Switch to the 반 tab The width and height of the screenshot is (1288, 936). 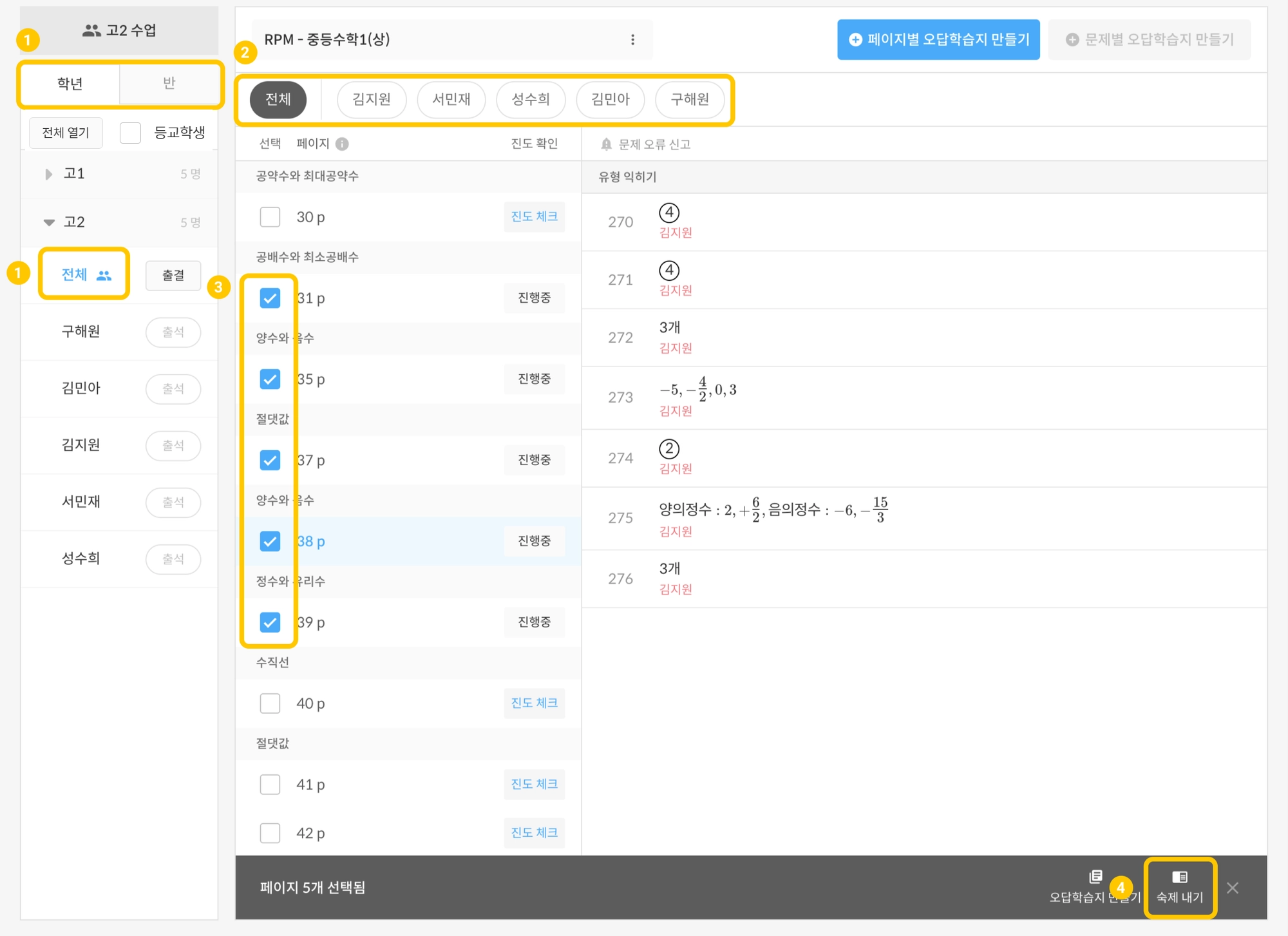pyautogui.click(x=169, y=83)
